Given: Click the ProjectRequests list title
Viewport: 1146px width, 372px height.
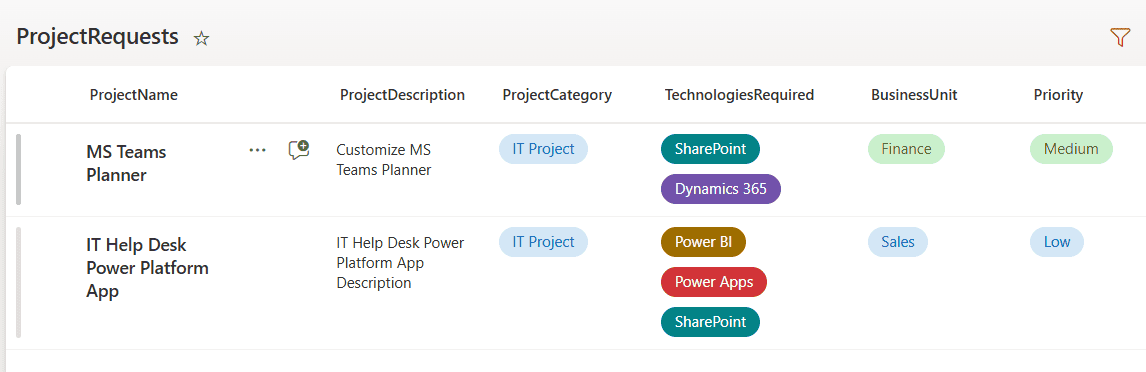Looking at the screenshot, I should coord(97,37).
